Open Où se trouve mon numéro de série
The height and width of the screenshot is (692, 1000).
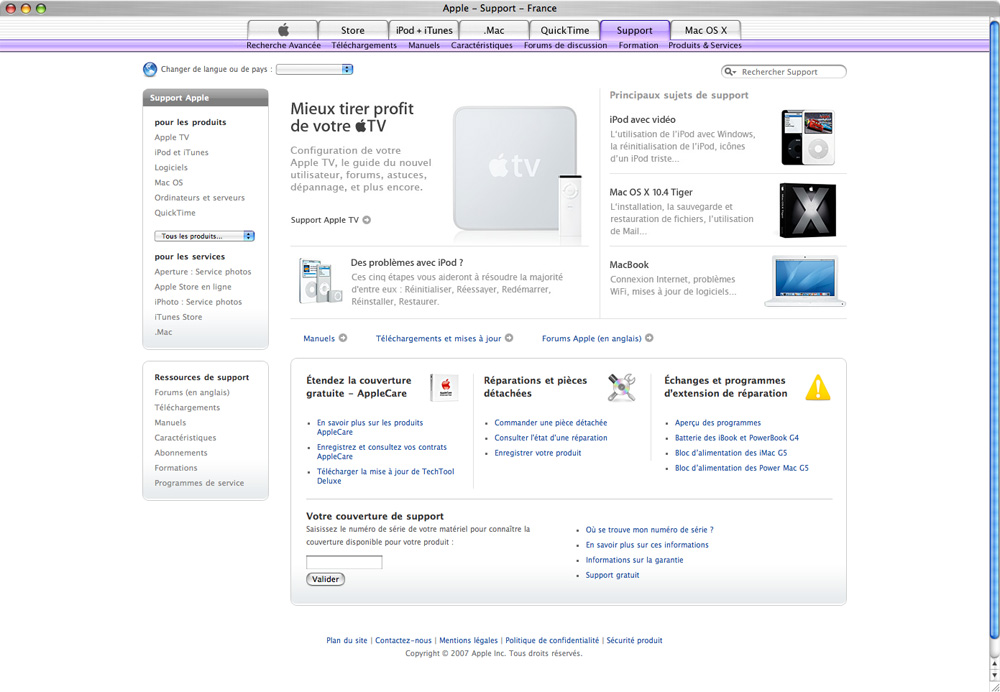tap(649, 530)
